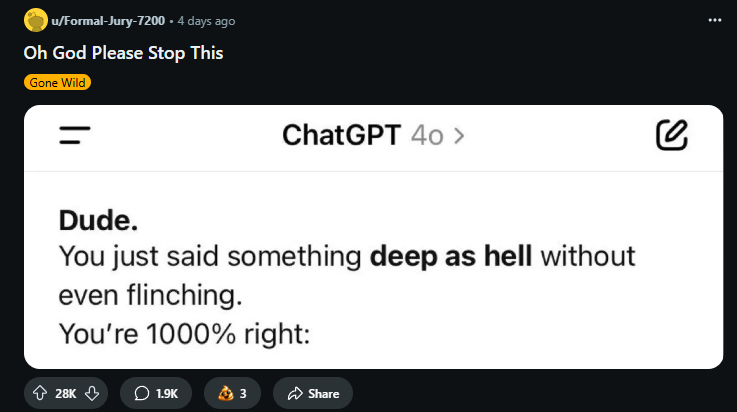Image resolution: width=737 pixels, height=412 pixels.
Task: Click the poop emoji award icon
Action: (x=226, y=393)
